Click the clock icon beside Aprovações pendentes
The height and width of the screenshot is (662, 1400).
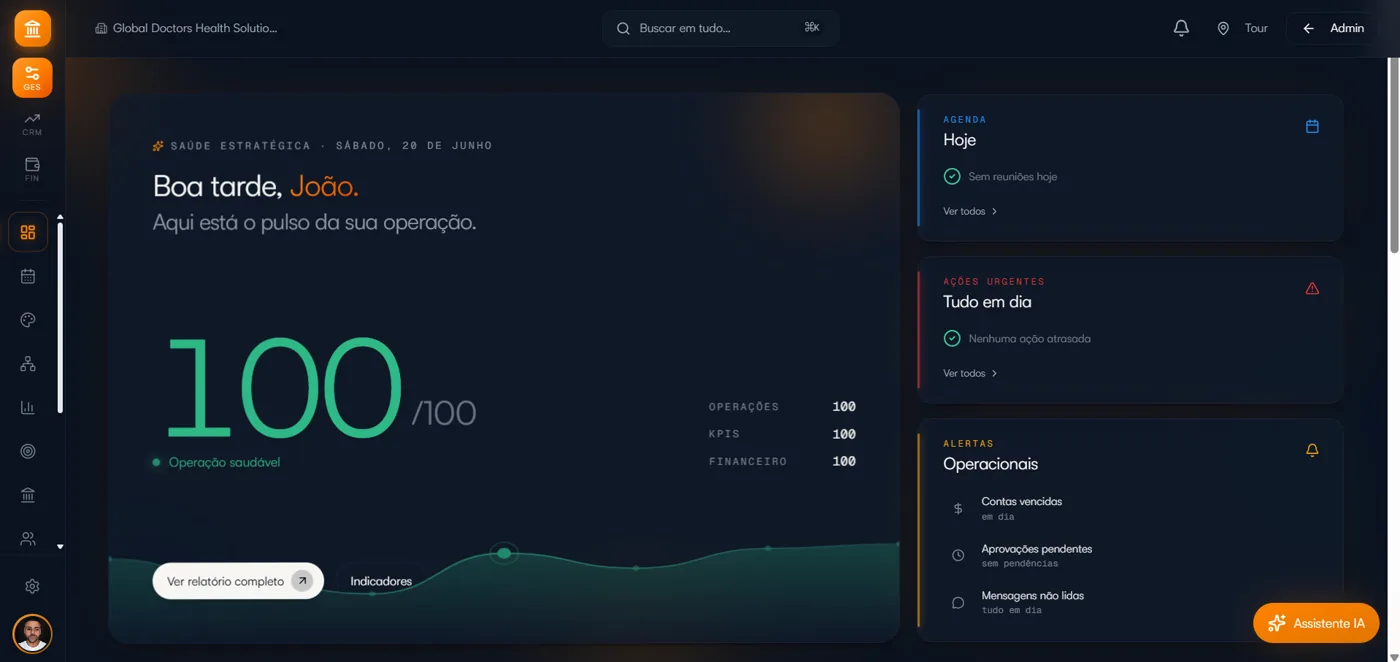click(958, 555)
